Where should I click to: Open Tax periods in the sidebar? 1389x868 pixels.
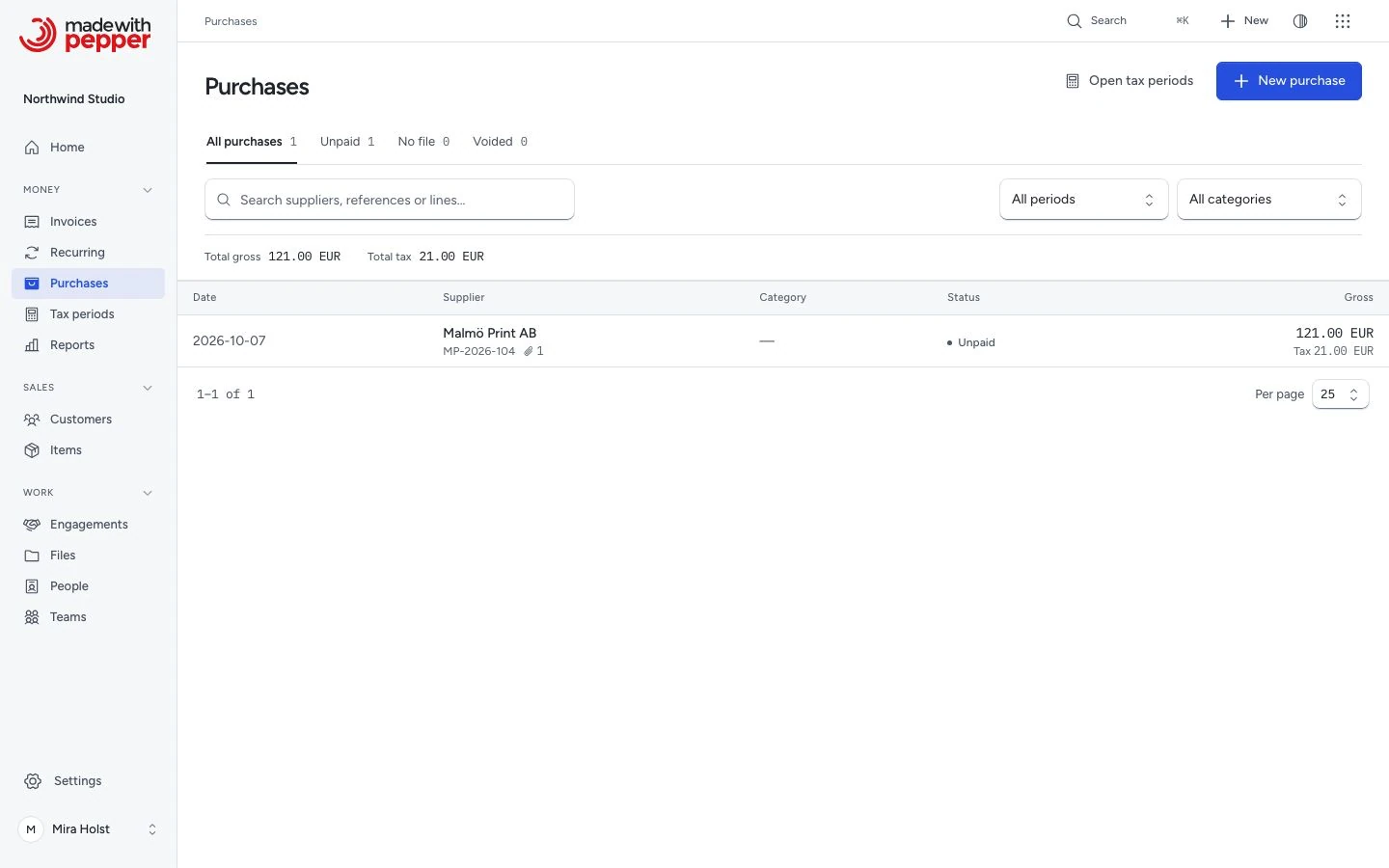88,314
